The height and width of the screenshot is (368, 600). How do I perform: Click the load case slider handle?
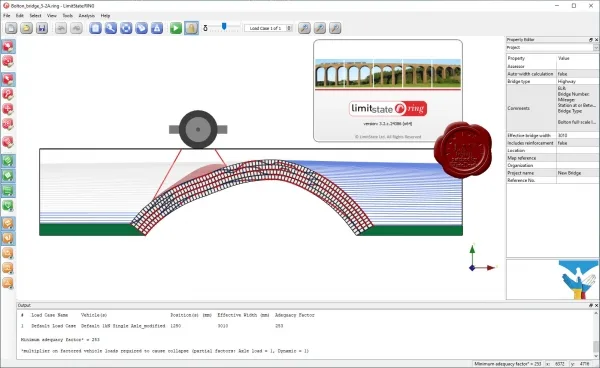[x=224, y=26]
